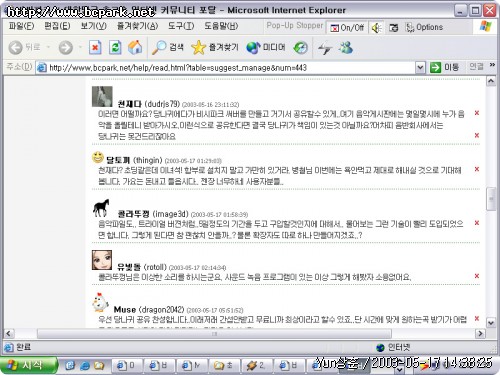The image size is (500, 375).
Task: Open the File (파일) menu
Action: click(21, 26)
